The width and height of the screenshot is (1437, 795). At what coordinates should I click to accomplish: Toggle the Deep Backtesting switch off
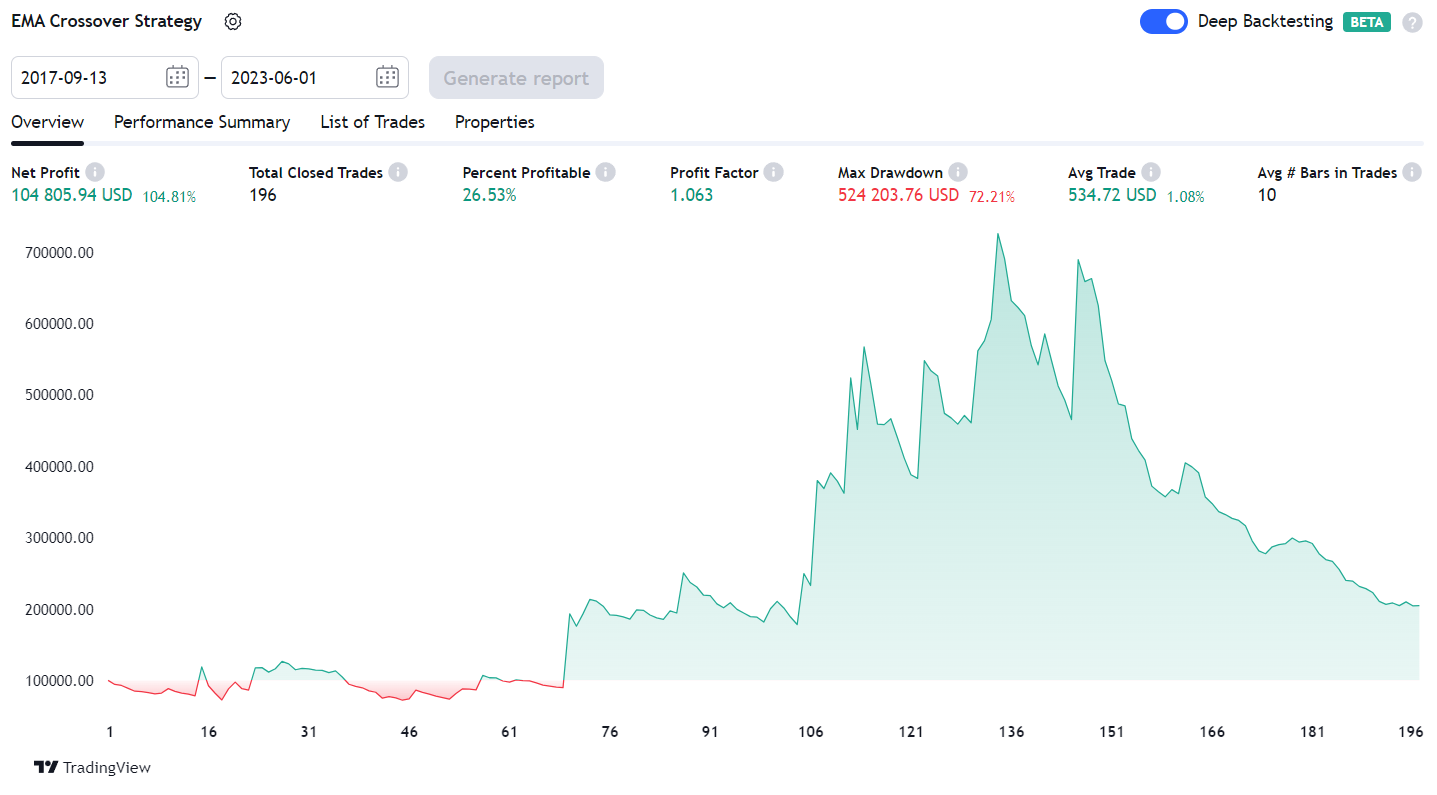1163,21
